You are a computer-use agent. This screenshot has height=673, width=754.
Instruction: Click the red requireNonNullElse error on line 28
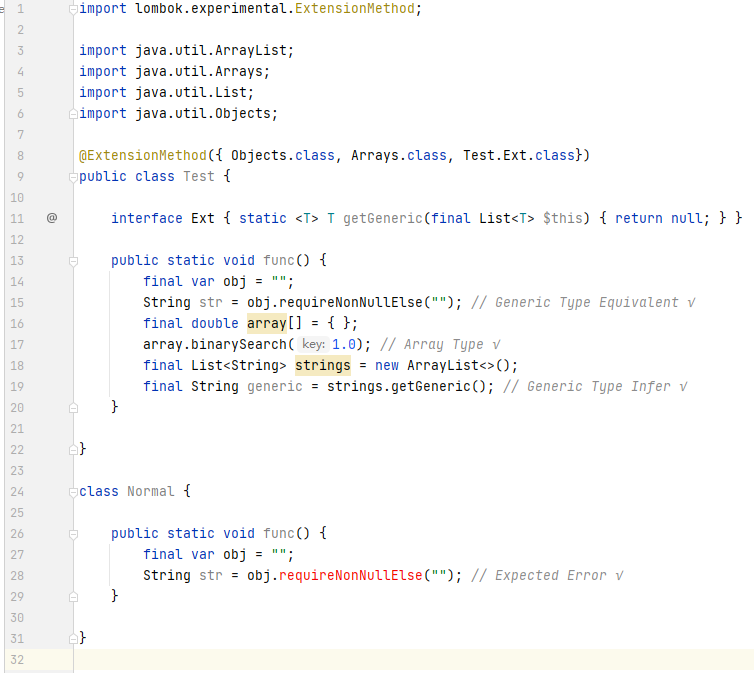click(351, 575)
